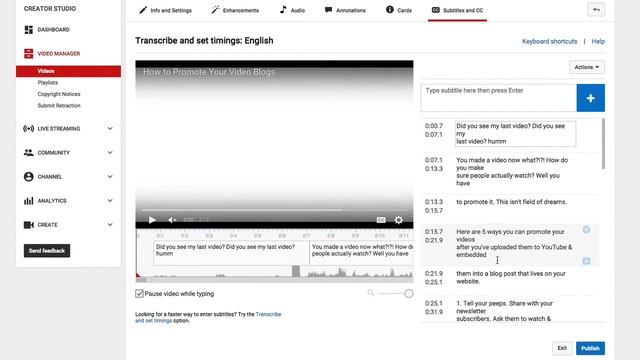The height and width of the screenshot is (360, 640).
Task: Click the Publish button
Action: pyautogui.click(x=590, y=348)
